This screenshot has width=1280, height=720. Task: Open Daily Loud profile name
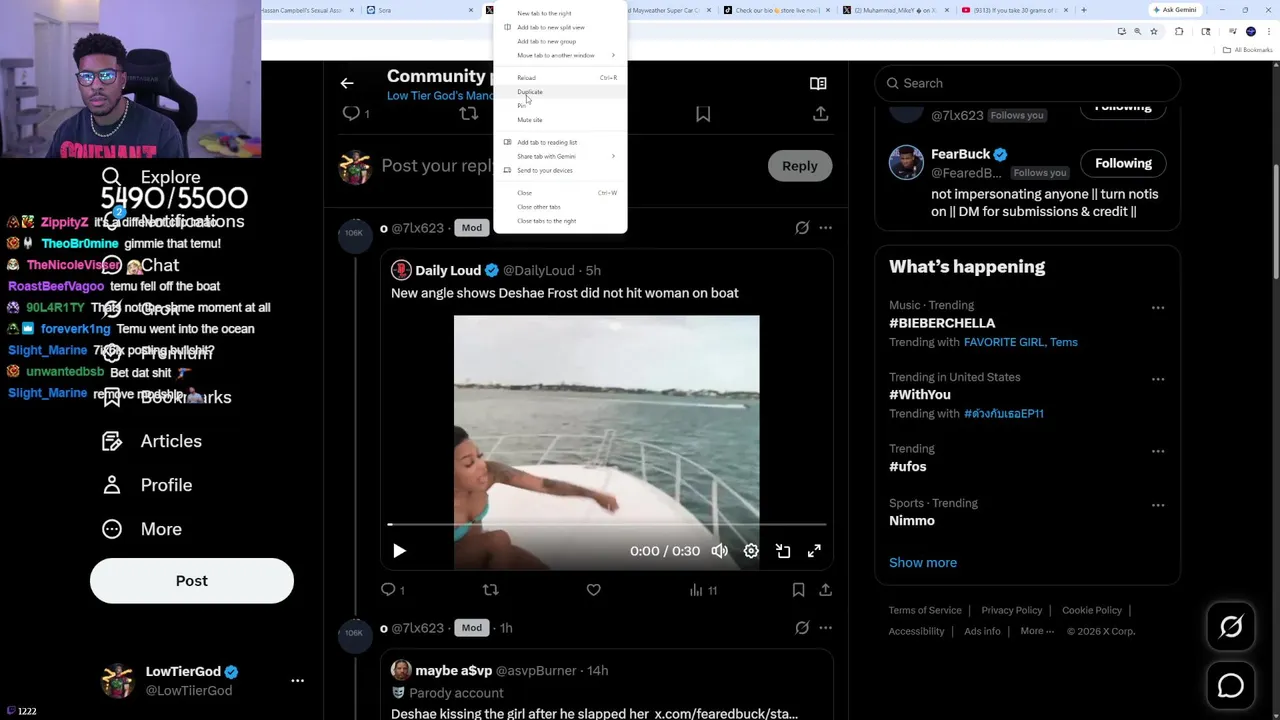448,271
